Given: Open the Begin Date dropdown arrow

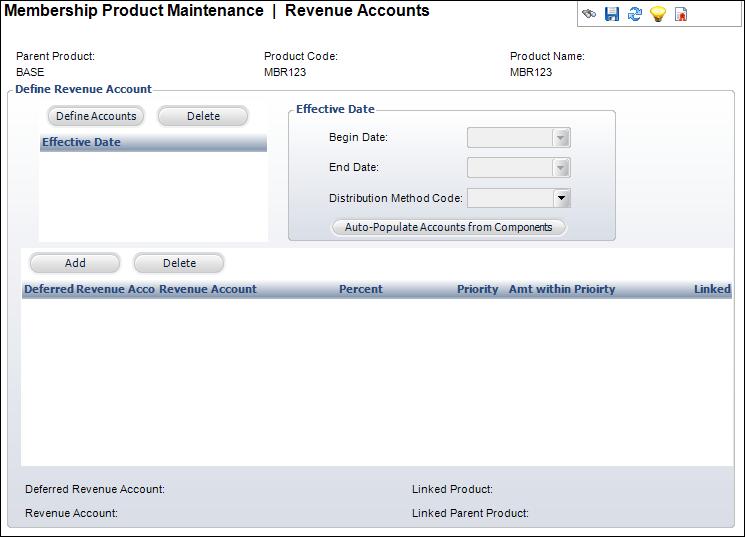Looking at the screenshot, I should tap(561, 138).
